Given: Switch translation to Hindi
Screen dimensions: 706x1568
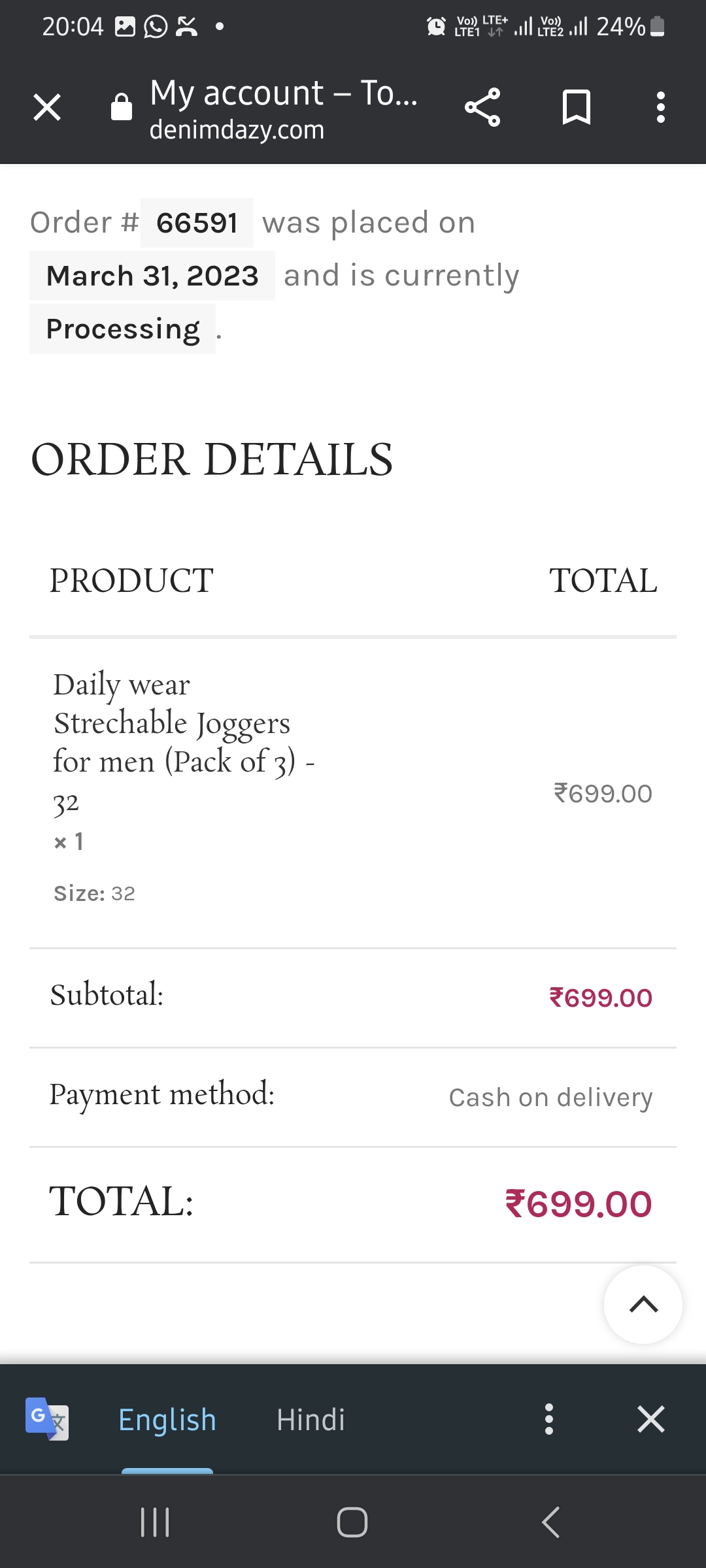Looking at the screenshot, I should click(311, 1420).
